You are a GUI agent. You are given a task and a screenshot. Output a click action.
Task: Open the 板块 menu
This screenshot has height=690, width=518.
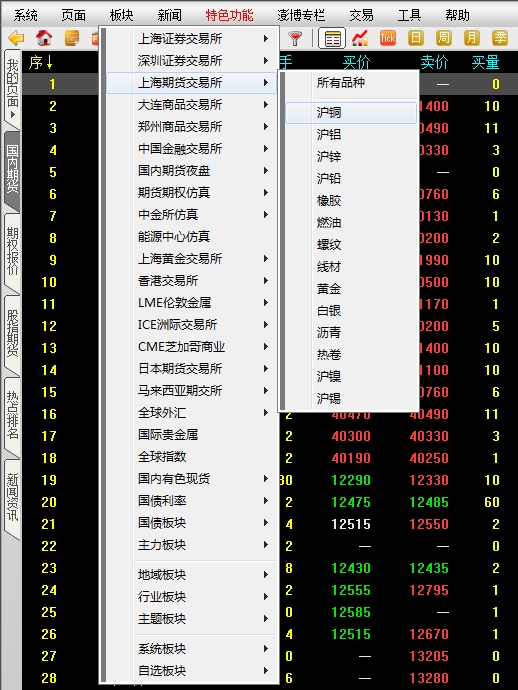click(x=121, y=15)
